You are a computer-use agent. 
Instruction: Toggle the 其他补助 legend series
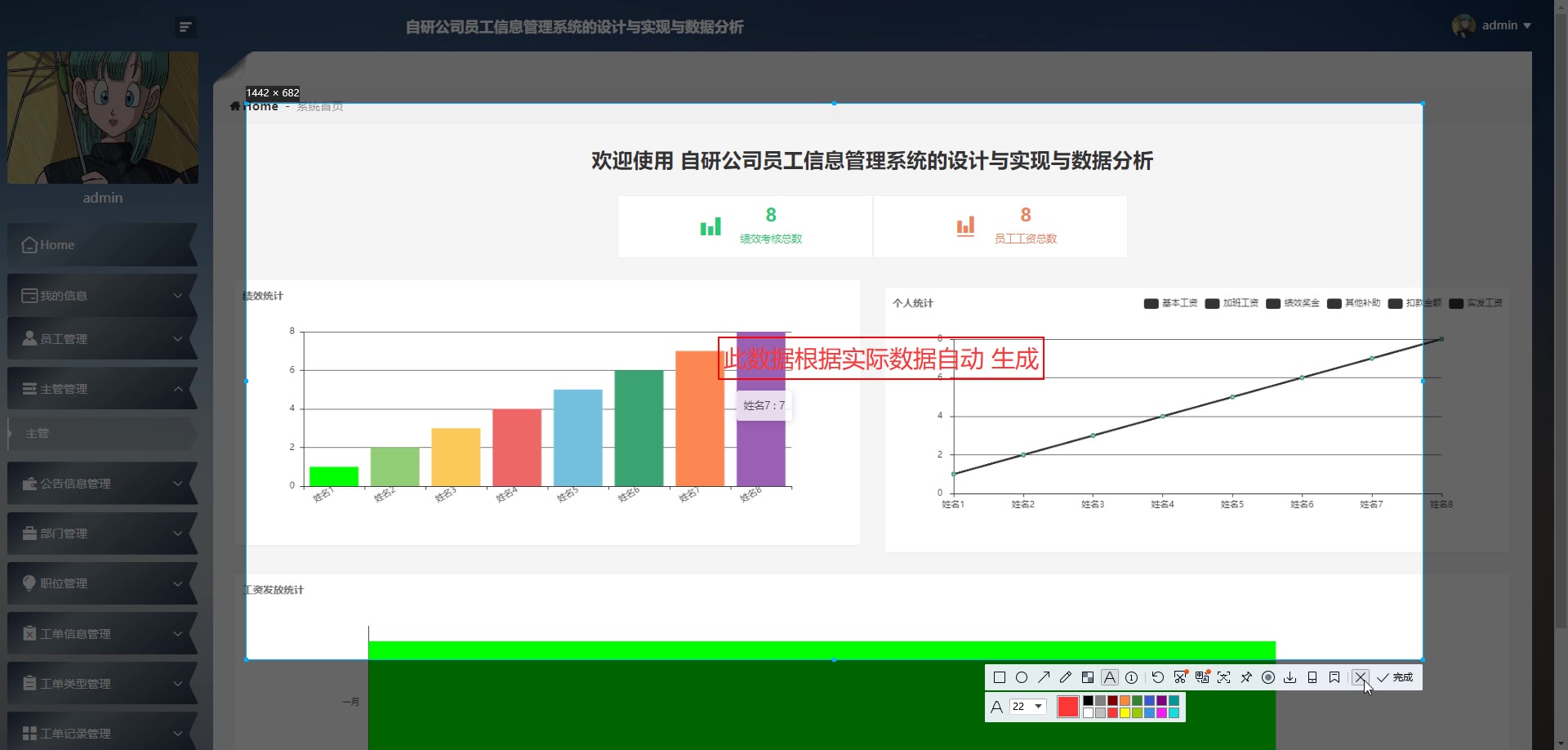pyautogui.click(x=1354, y=303)
